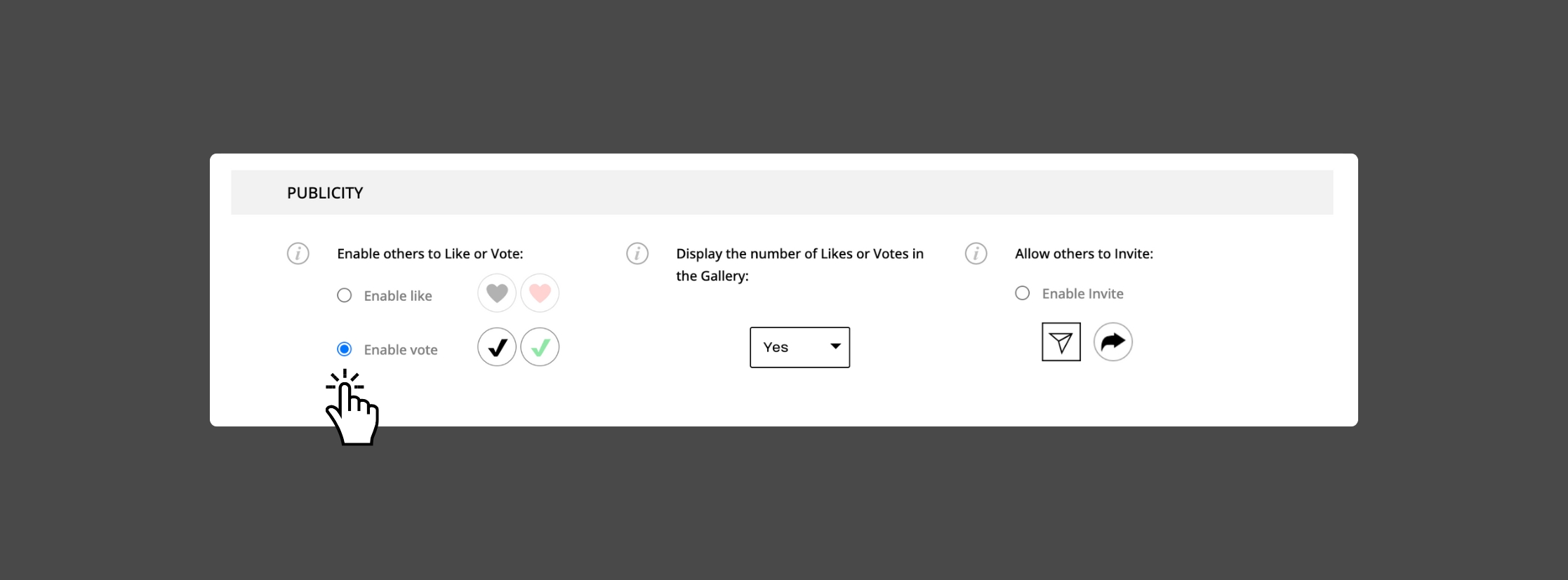The width and height of the screenshot is (1568, 580).
Task: Click the "Allow others to Invite:" heading
Action: click(1084, 254)
